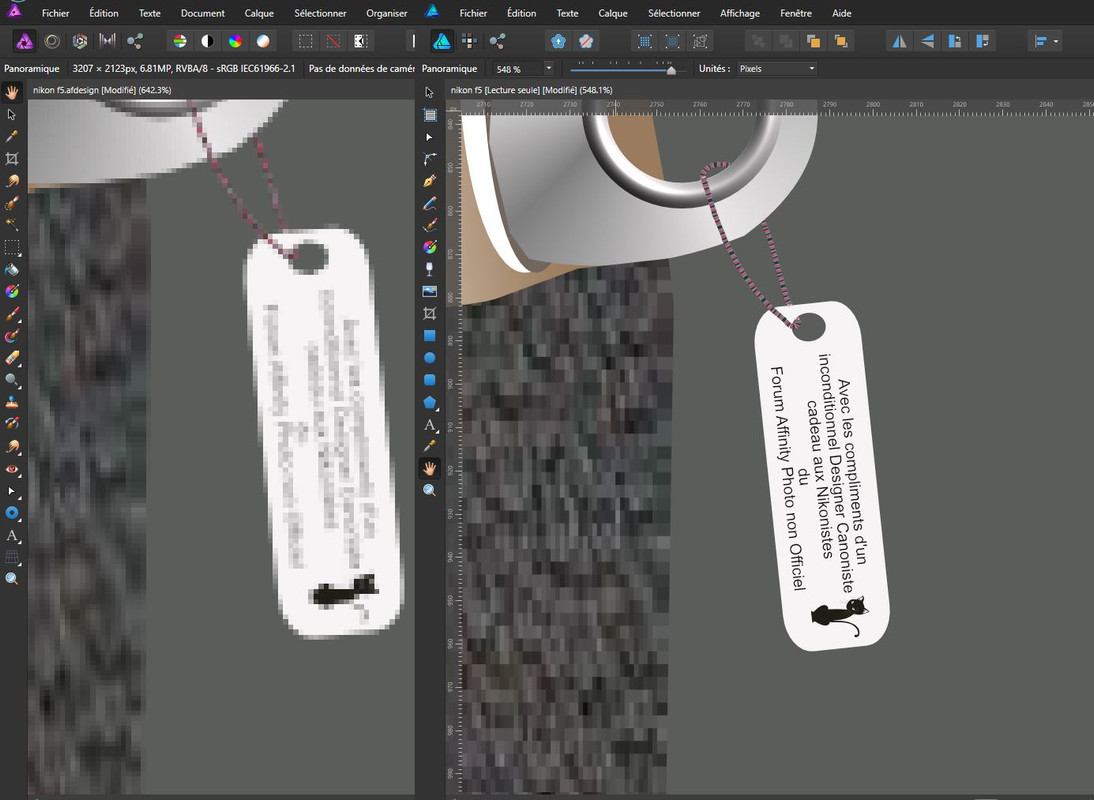This screenshot has width=1094, height=800.
Task: Open the Texte menu in Affinity Photo
Action: point(149,13)
